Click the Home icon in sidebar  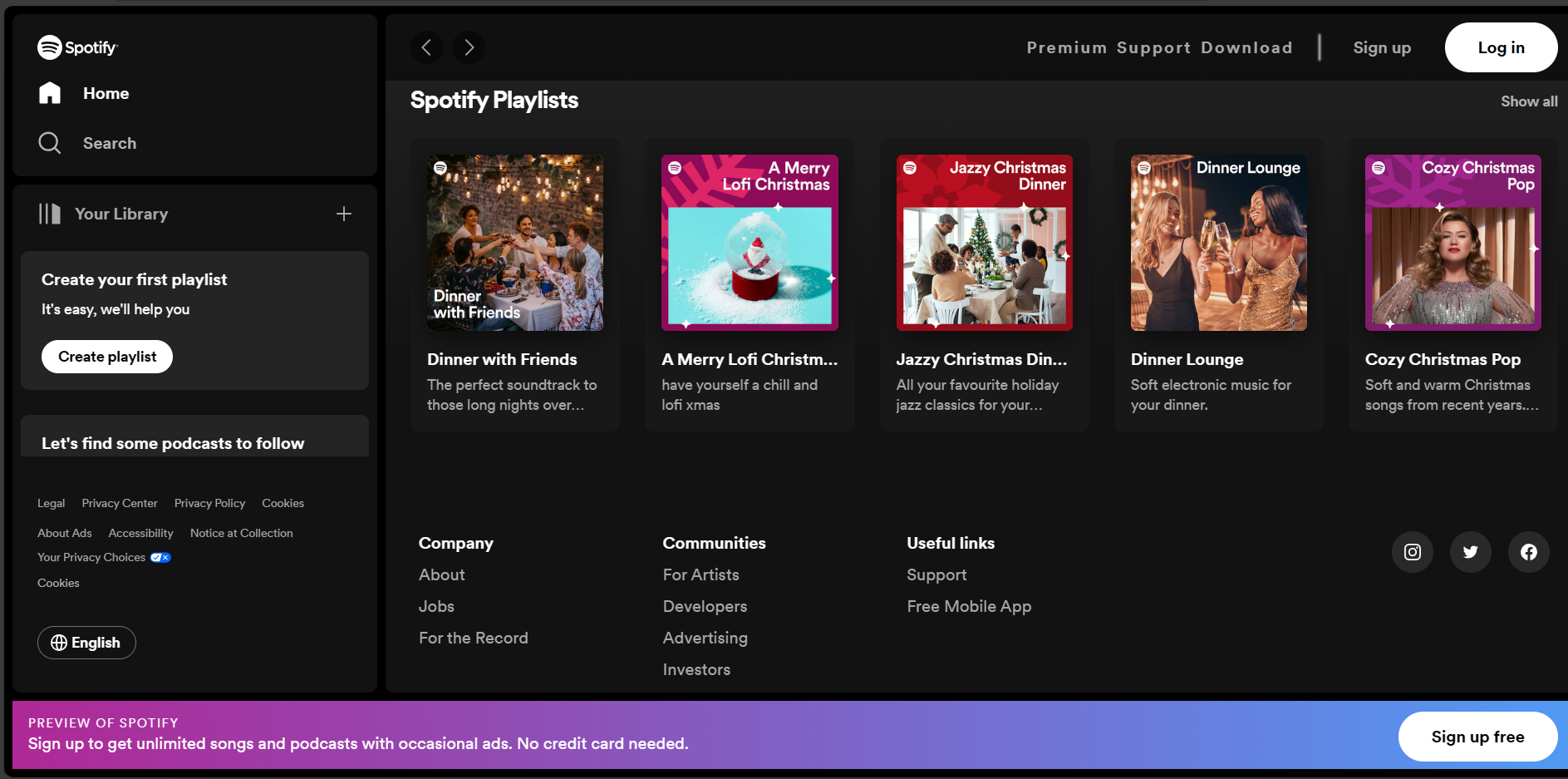pyautogui.click(x=50, y=93)
